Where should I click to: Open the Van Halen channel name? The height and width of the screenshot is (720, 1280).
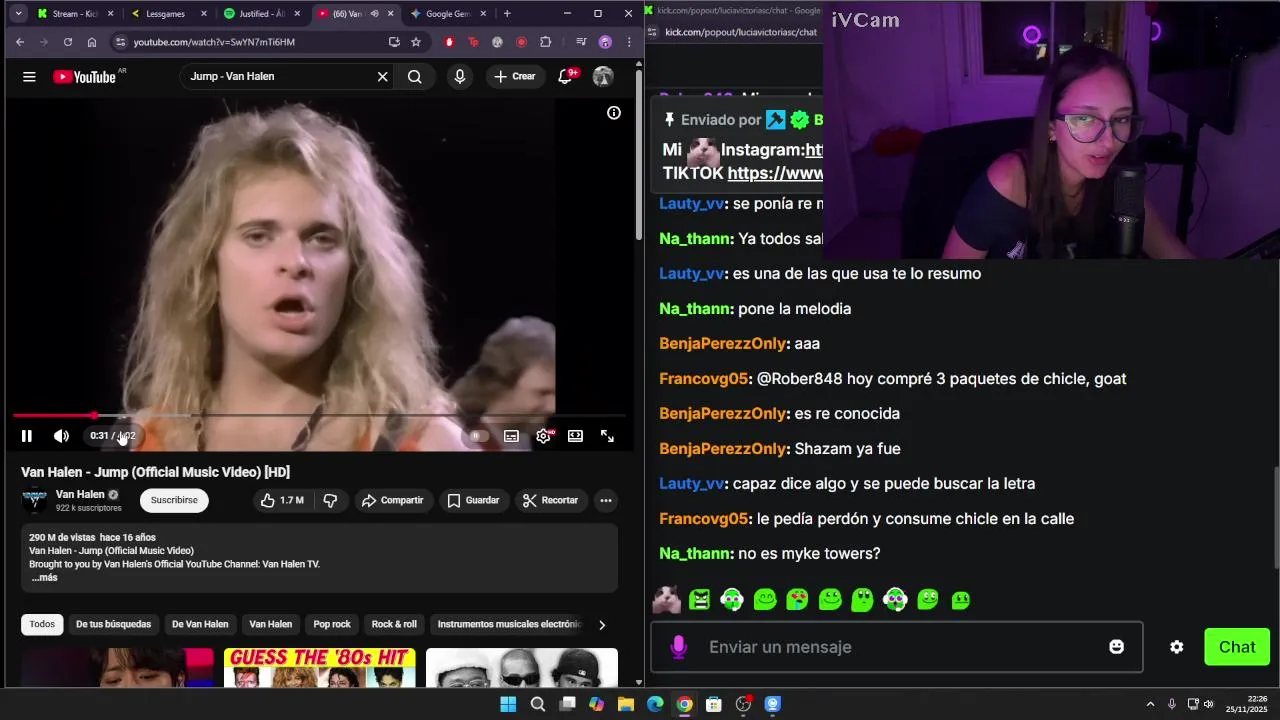pos(80,494)
